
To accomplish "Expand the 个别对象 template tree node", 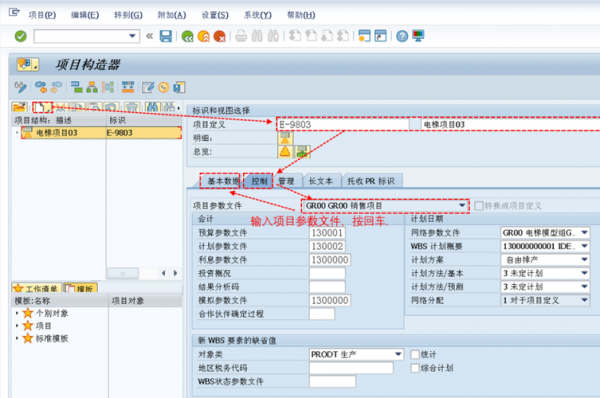I will click(17, 313).
